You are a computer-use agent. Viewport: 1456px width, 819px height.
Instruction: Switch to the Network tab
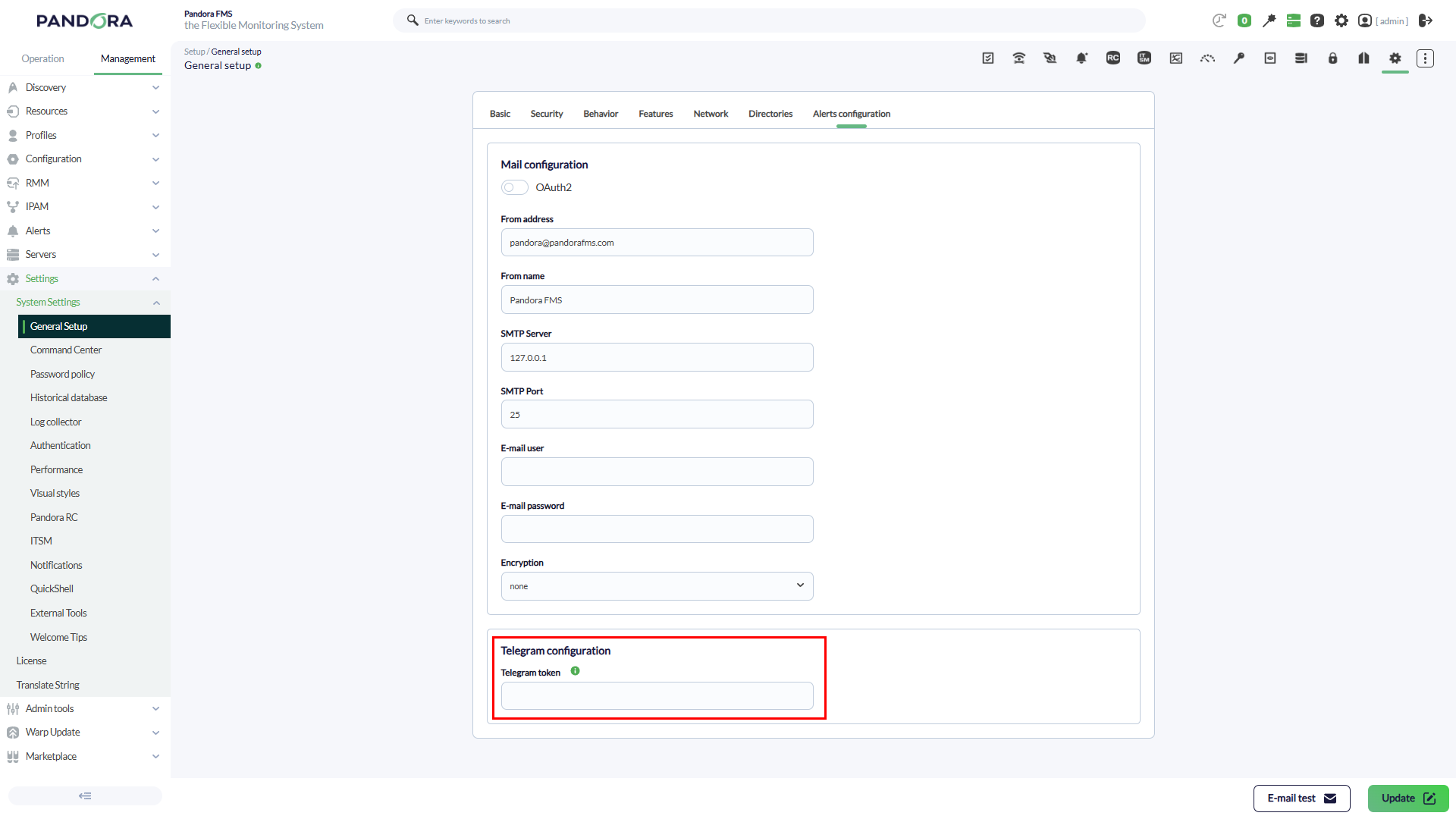pos(711,114)
